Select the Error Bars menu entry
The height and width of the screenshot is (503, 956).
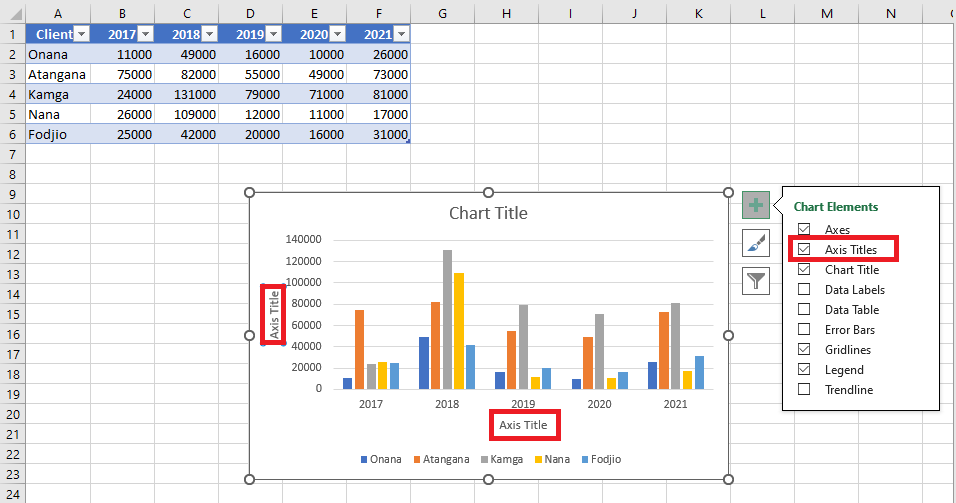(849, 330)
